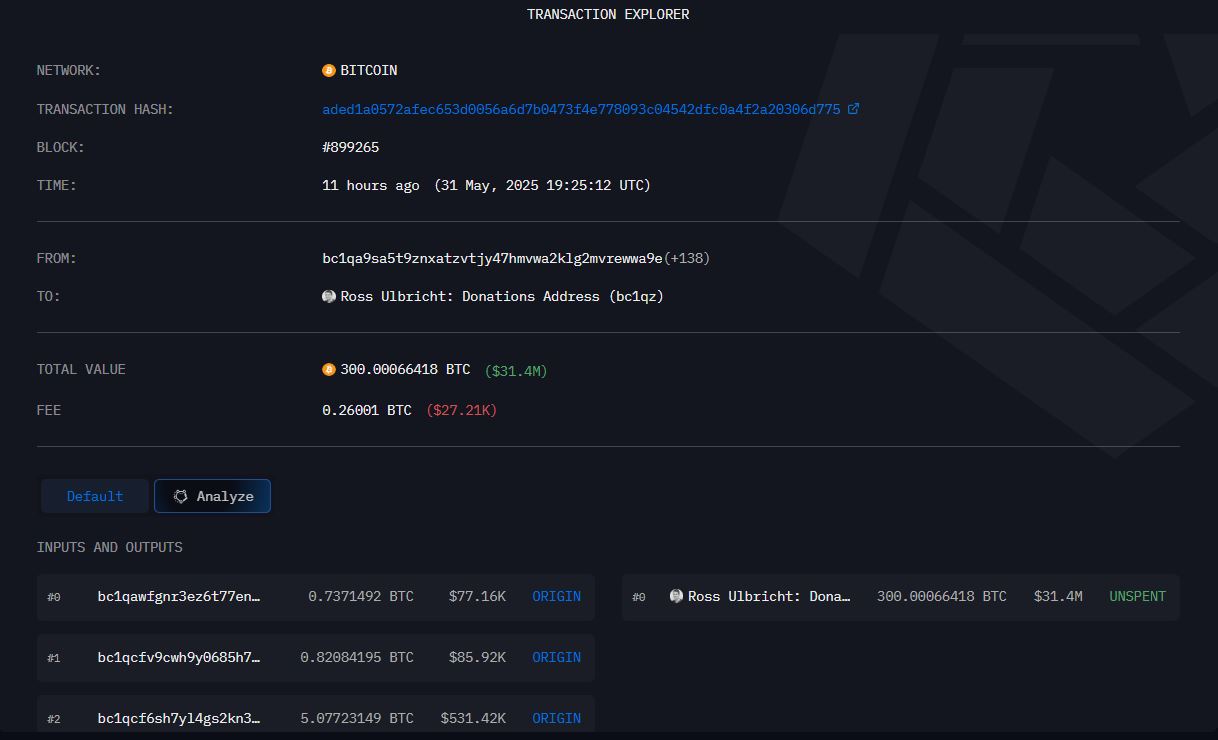
Task: Open input address bc1qcfv9cwh9y0685h7…
Action: (179, 657)
